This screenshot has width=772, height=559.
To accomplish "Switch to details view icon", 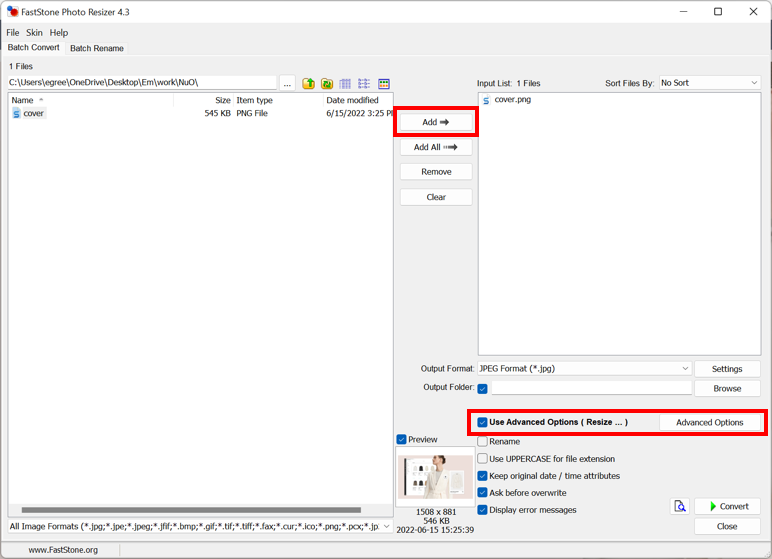I will coord(345,84).
